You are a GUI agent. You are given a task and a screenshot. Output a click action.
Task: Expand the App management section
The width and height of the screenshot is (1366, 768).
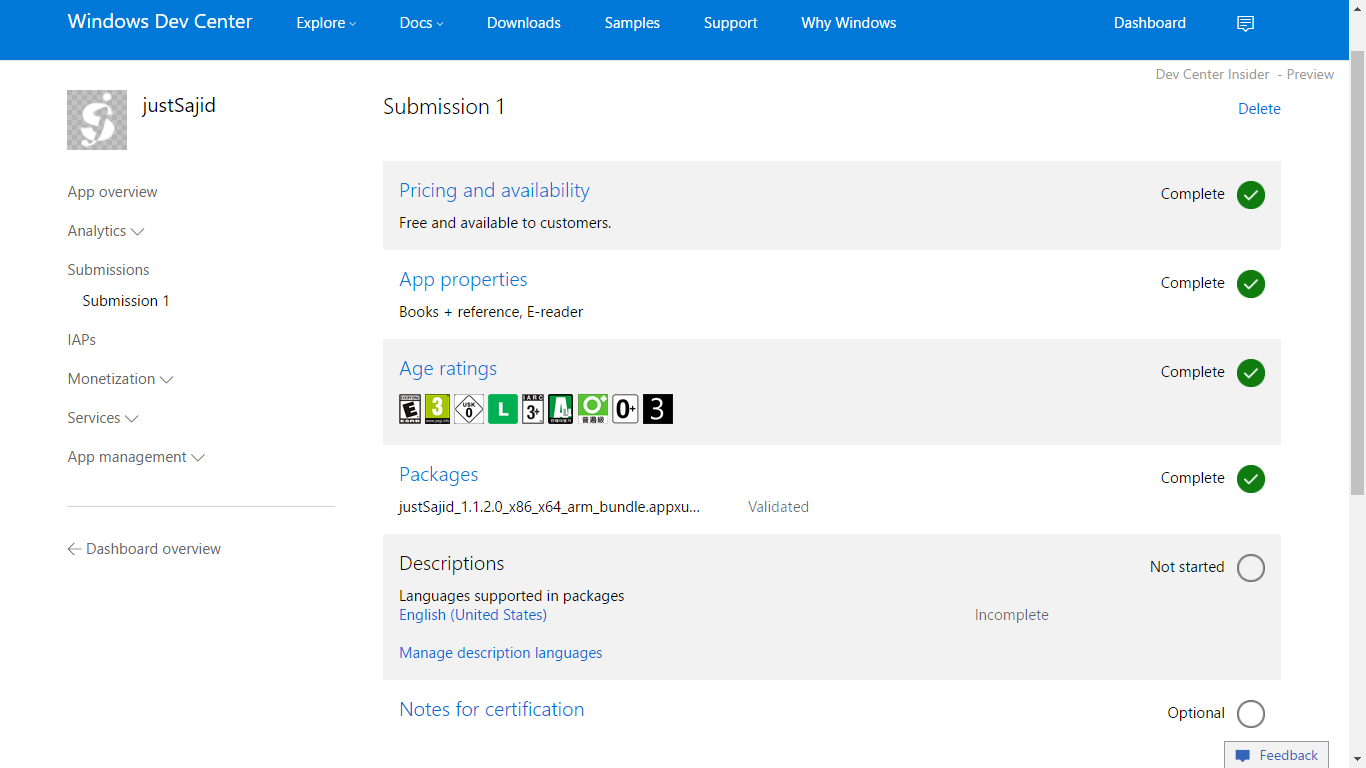[136, 457]
